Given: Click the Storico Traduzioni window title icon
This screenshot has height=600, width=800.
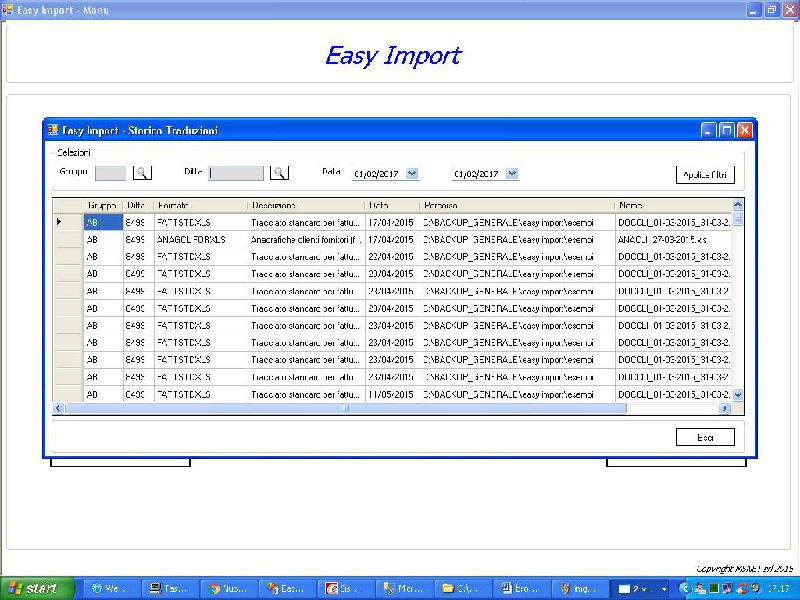Looking at the screenshot, I should click(x=53, y=130).
